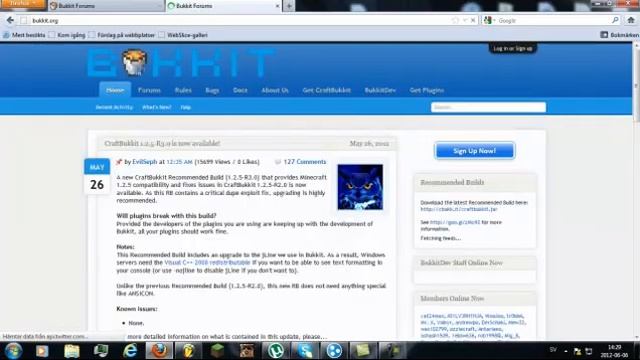The width and height of the screenshot is (640, 360).
Task: Select the active Bukkit Forums tab
Action: pyautogui.click(x=223, y=6)
